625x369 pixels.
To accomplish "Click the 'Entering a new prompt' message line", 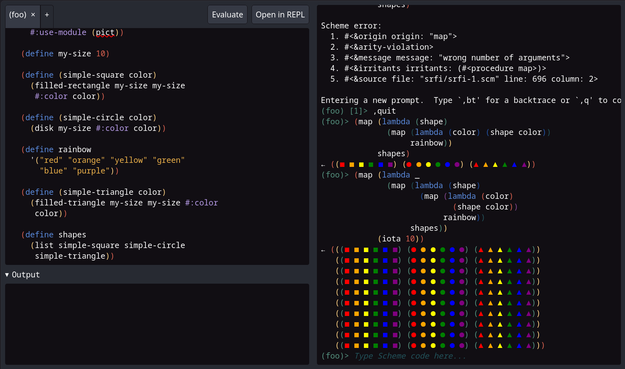I will [471, 100].
